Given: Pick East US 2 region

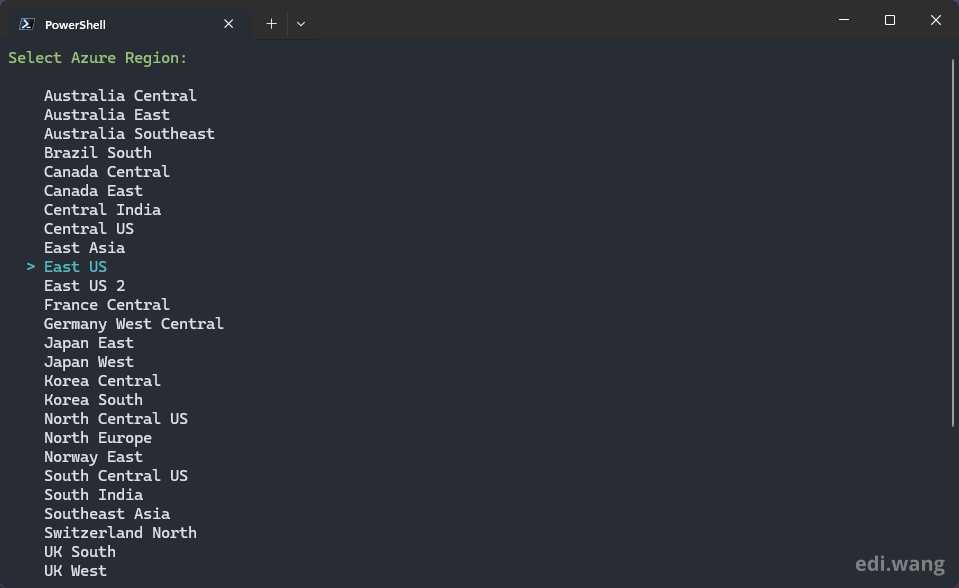Looking at the screenshot, I should click(x=84, y=286).
